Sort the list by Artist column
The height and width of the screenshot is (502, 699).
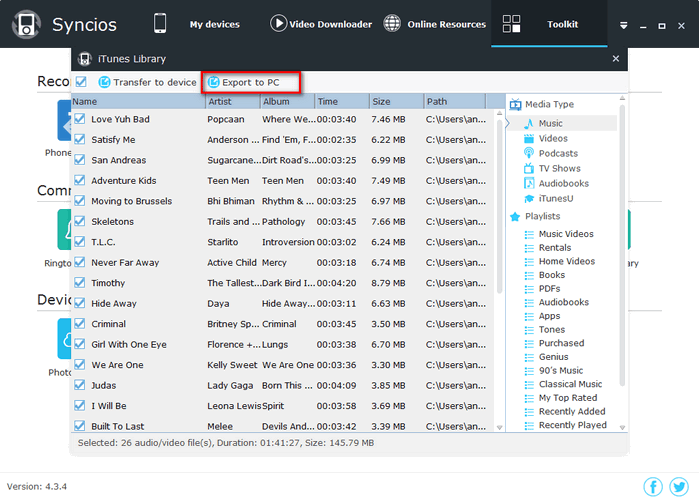[233, 101]
